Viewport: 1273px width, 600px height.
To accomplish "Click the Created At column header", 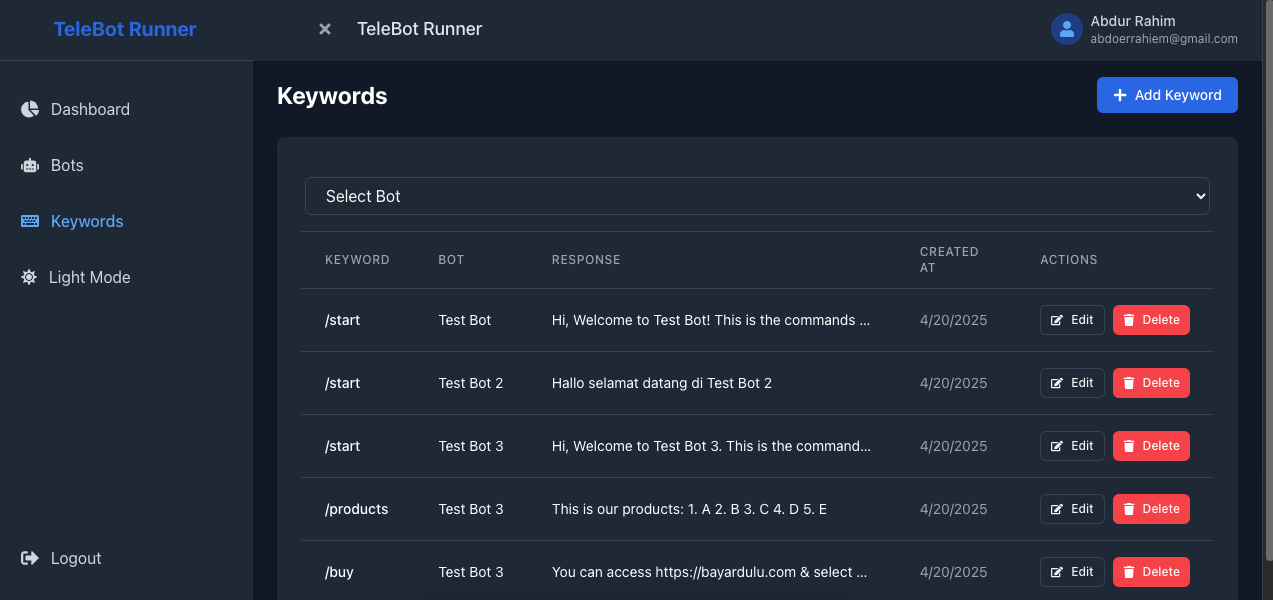I will coord(949,259).
